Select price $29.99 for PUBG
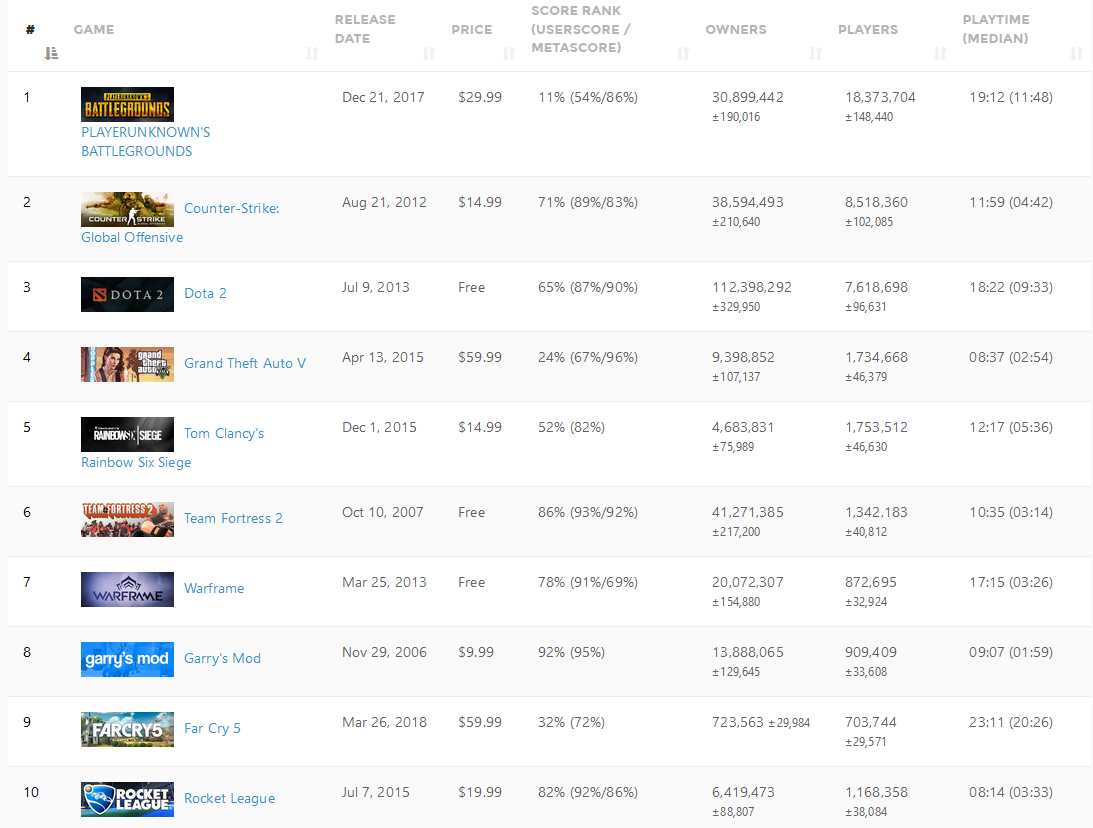 480,98
